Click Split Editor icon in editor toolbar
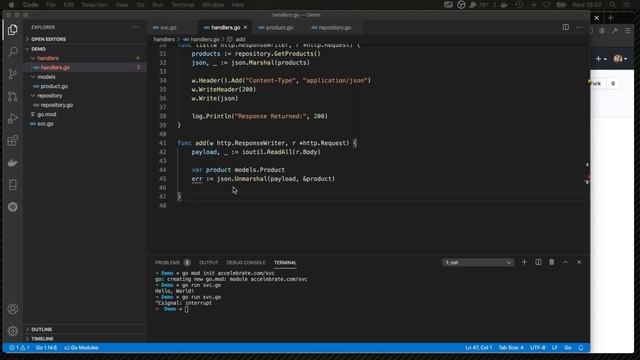640x360 pixels. (x=565, y=27)
